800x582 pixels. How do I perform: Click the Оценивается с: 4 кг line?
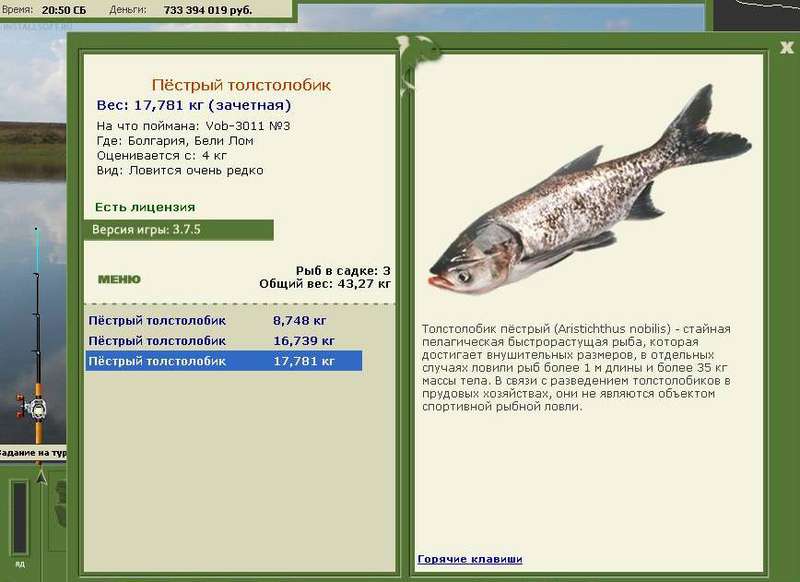coord(162,156)
